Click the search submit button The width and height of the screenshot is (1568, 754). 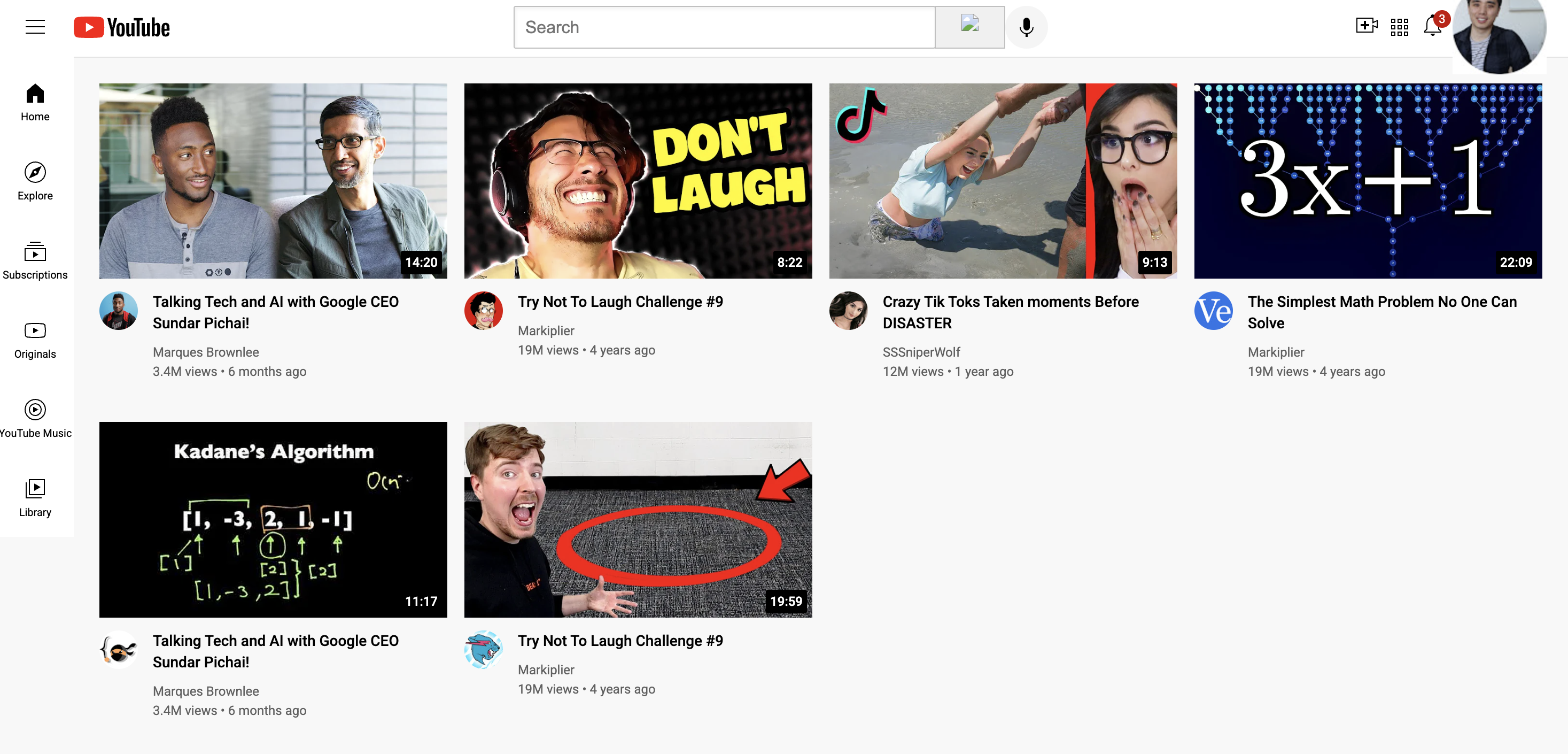pos(969,27)
